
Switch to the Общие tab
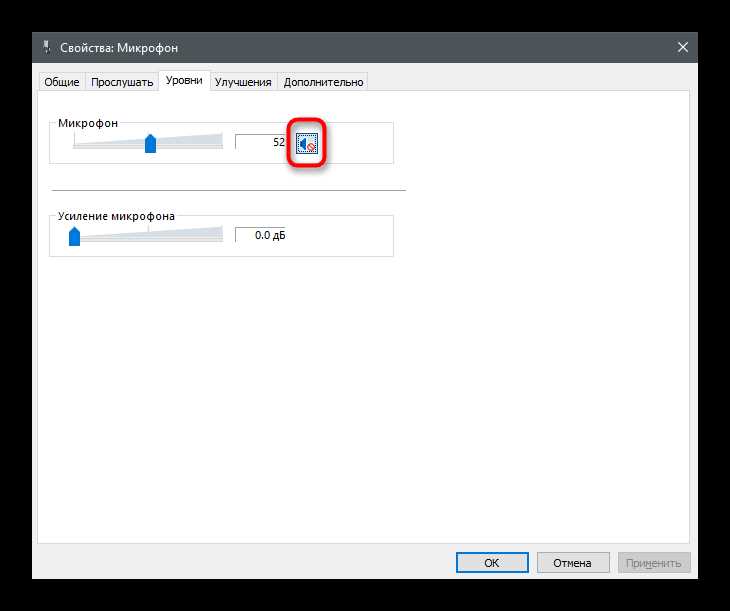point(61,82)
